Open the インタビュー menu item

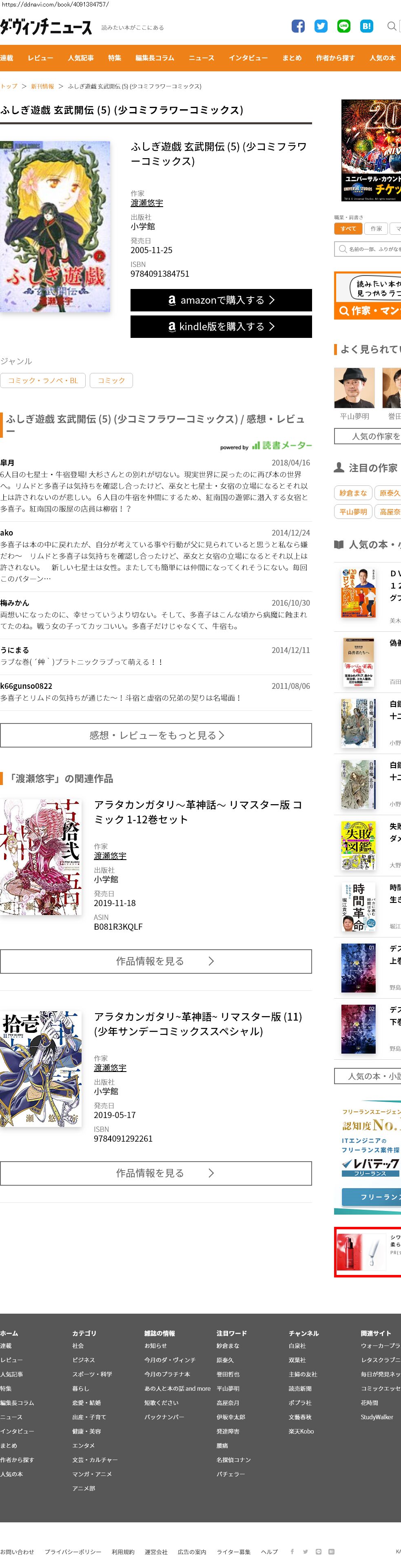pyautogui.click(x=248, y=58)
